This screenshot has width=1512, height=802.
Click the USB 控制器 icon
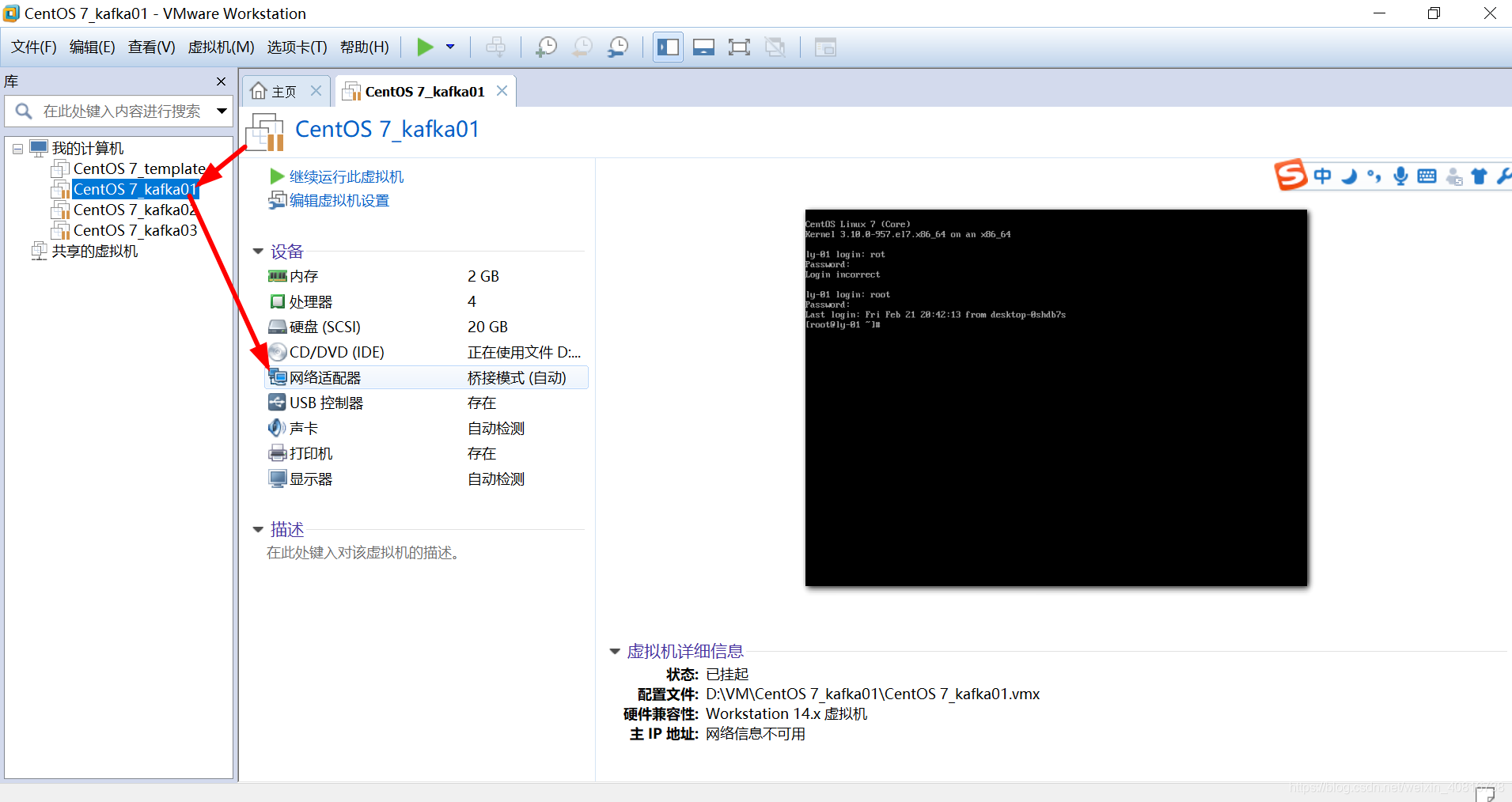coord(277,403)
